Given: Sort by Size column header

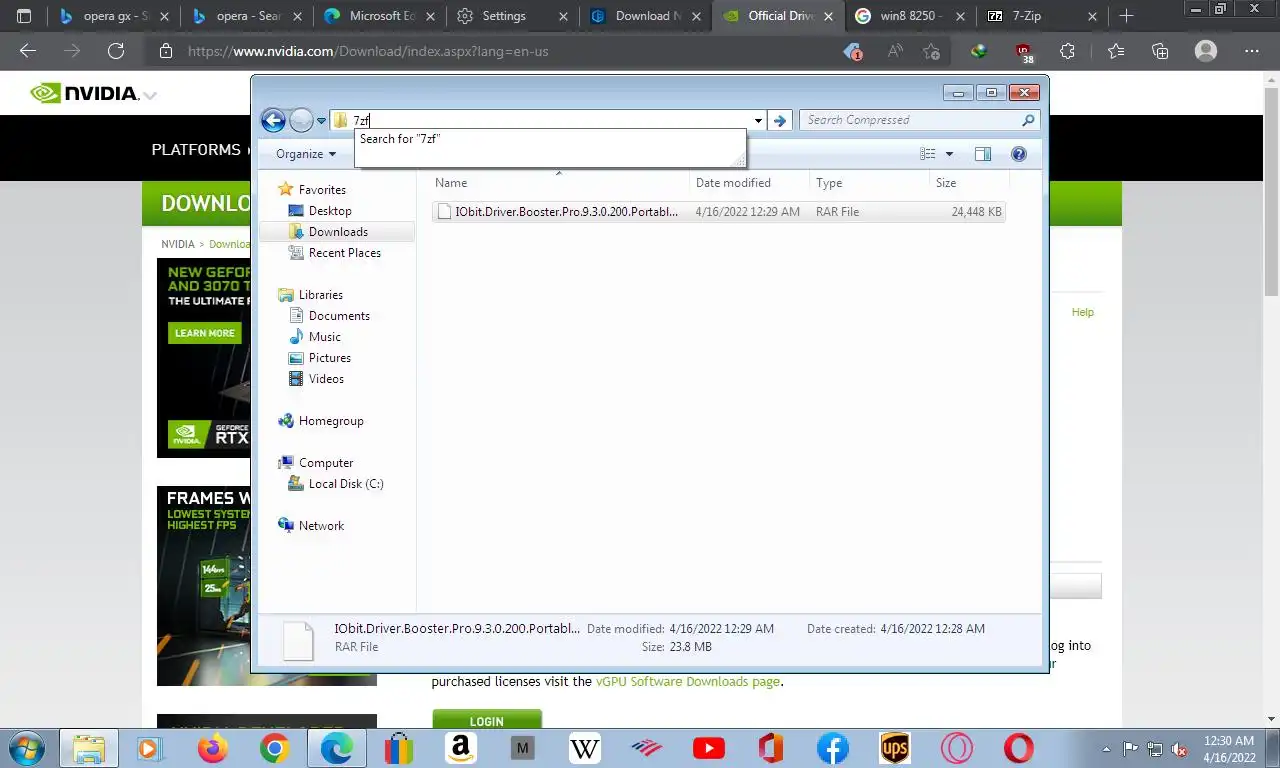Looking at the screenshot, I should (x=969, y=183).
